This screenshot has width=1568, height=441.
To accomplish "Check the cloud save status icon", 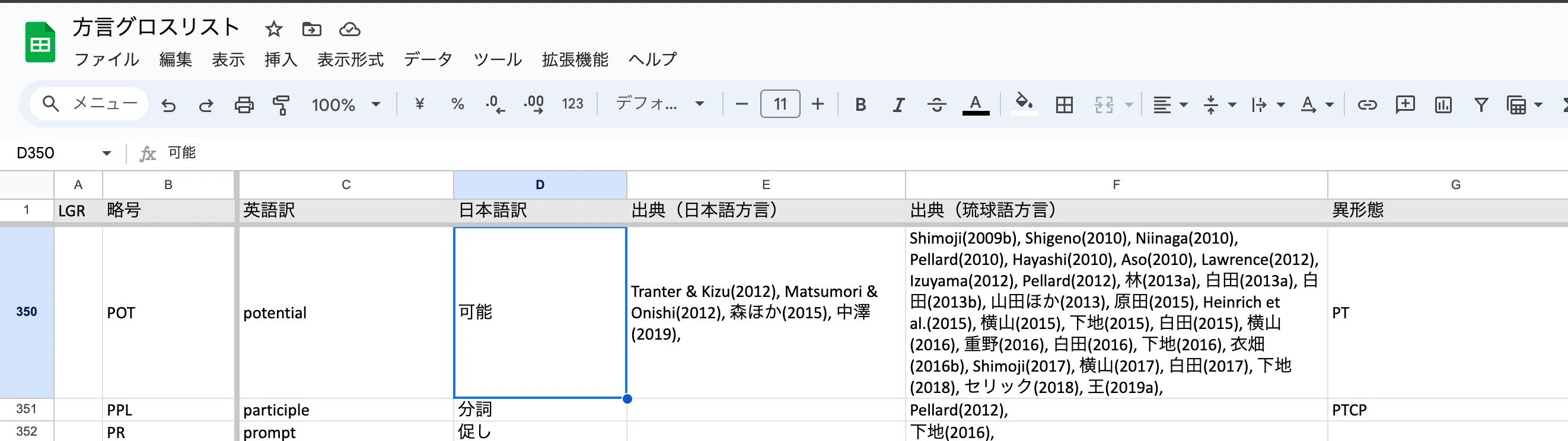I will point(349,28).
